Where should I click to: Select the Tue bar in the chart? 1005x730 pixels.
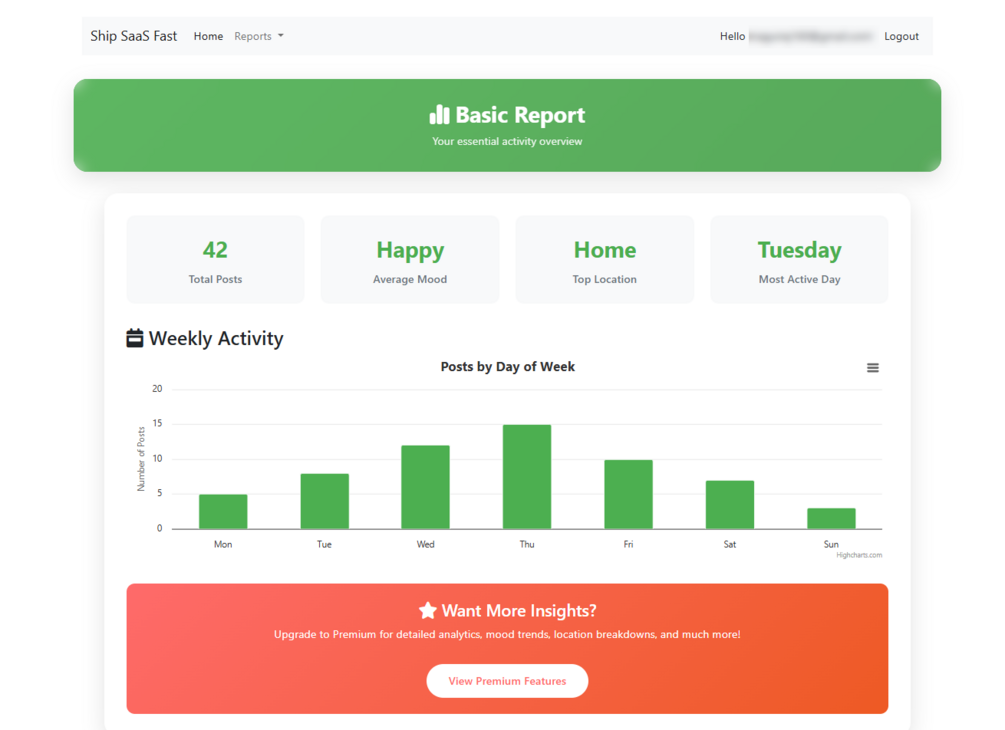[324, 501]
